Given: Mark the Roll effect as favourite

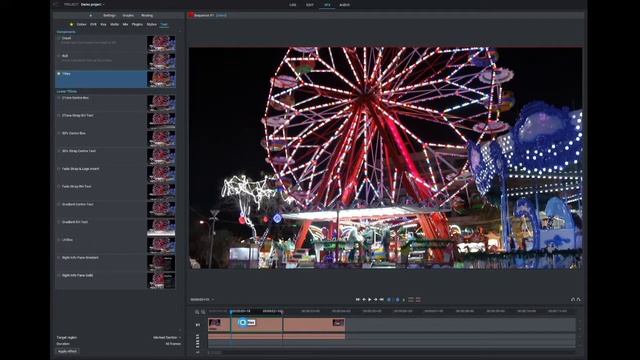Looking at the screenshot, I should coord(59,56).
